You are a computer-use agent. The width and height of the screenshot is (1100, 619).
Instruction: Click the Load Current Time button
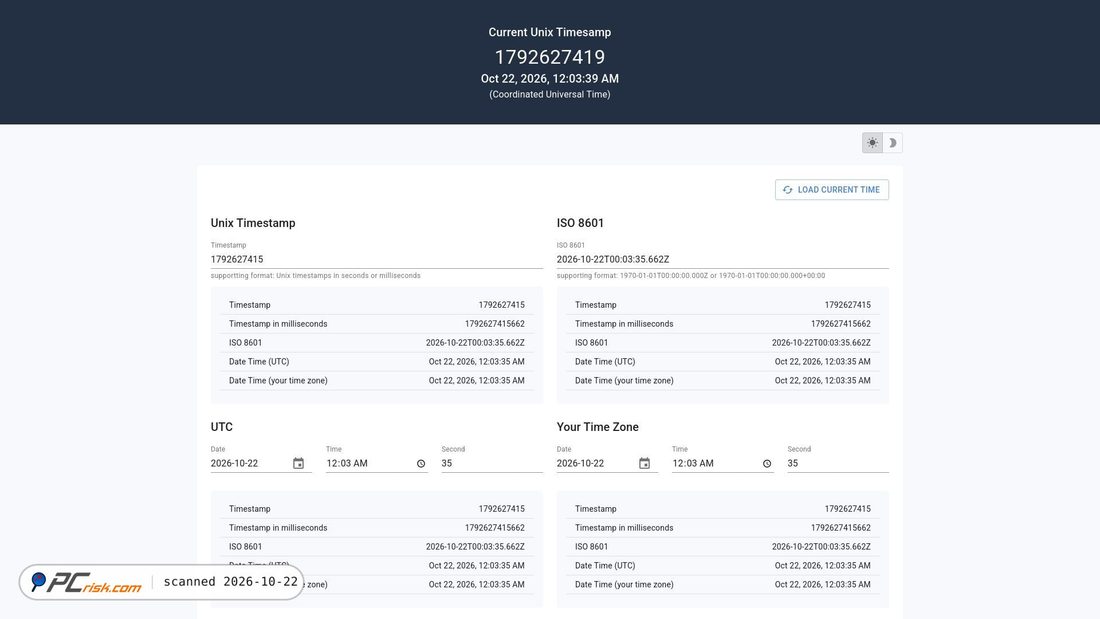(831, 189)
